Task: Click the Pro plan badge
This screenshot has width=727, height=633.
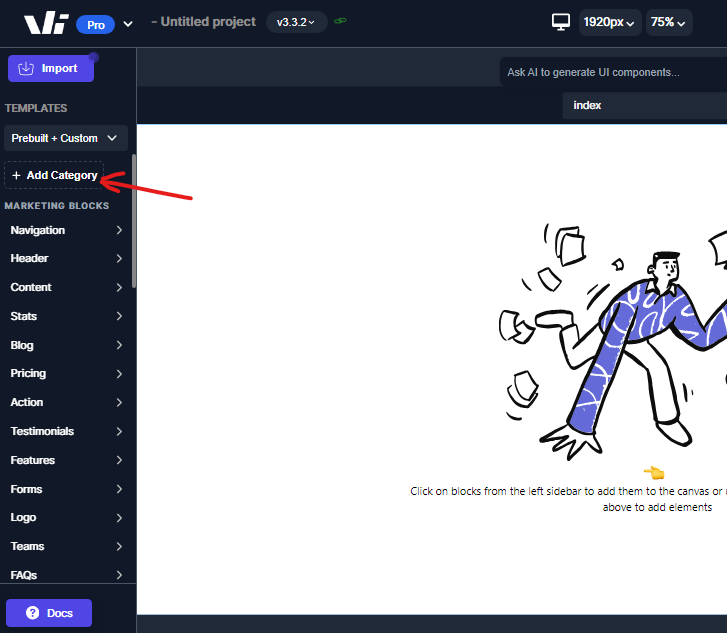Action: point(96,25)
